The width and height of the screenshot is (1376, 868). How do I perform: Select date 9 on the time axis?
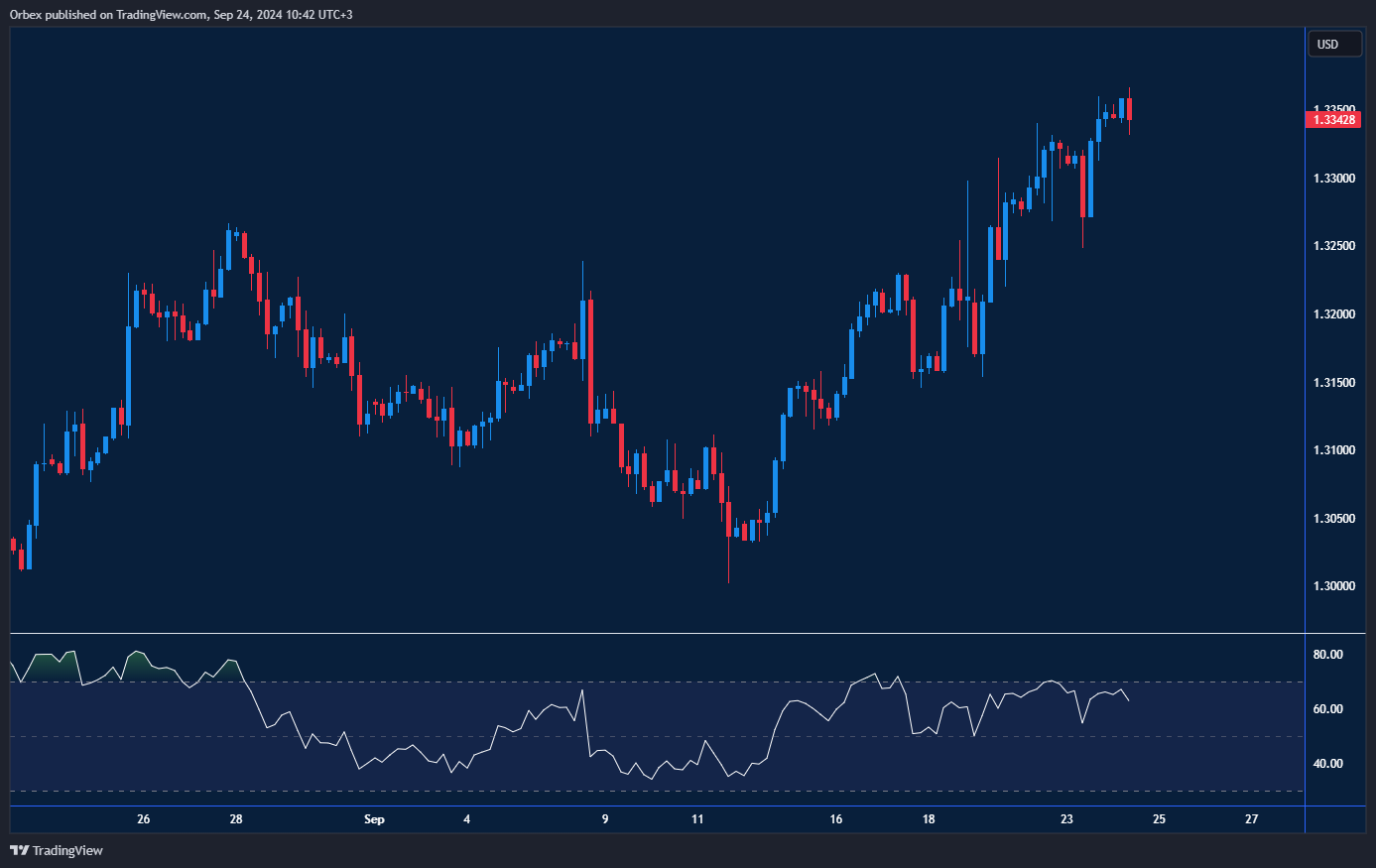click(604, 819)
